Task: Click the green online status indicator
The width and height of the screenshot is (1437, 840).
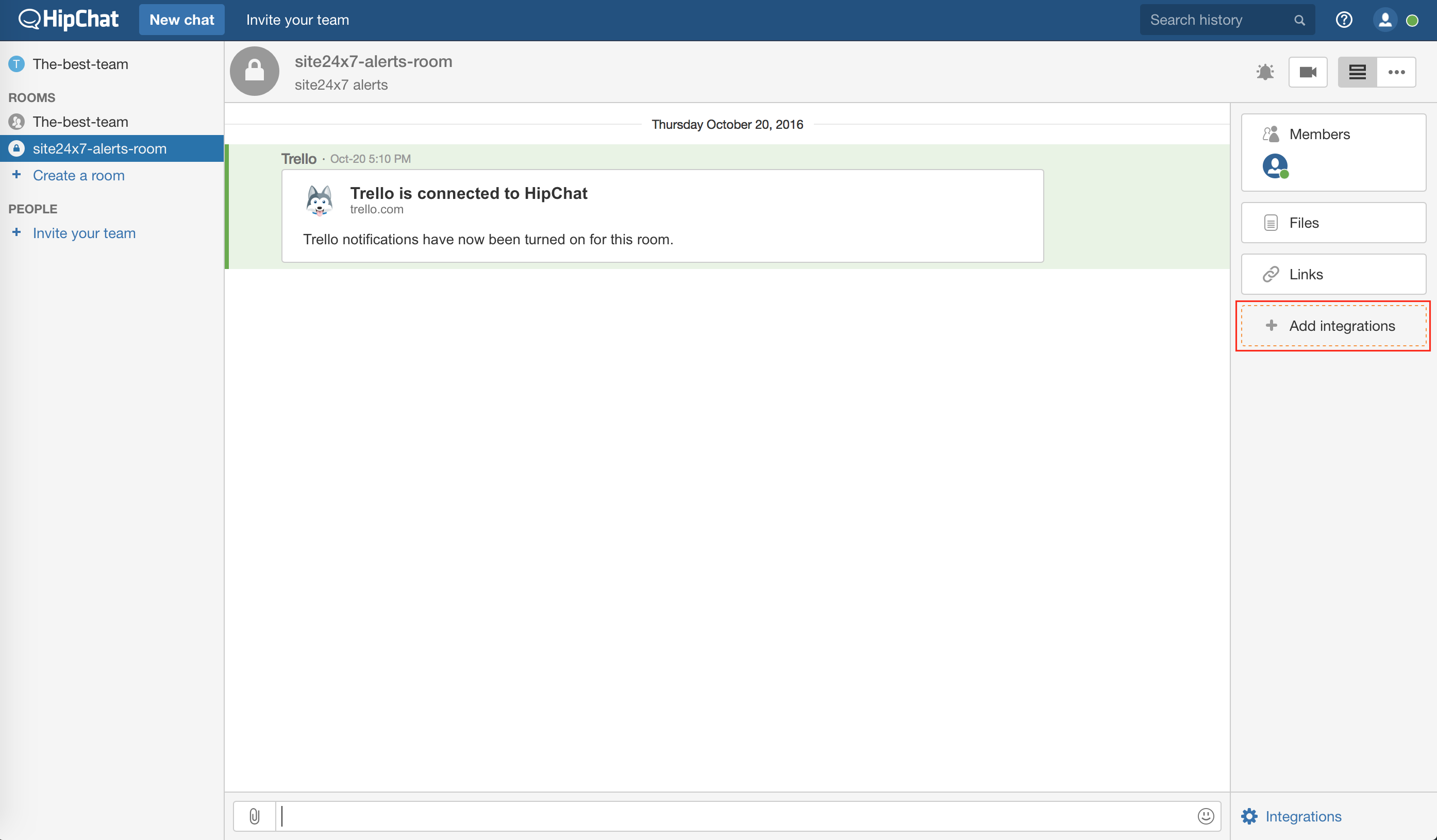Action: click(x=1412, y=21)
